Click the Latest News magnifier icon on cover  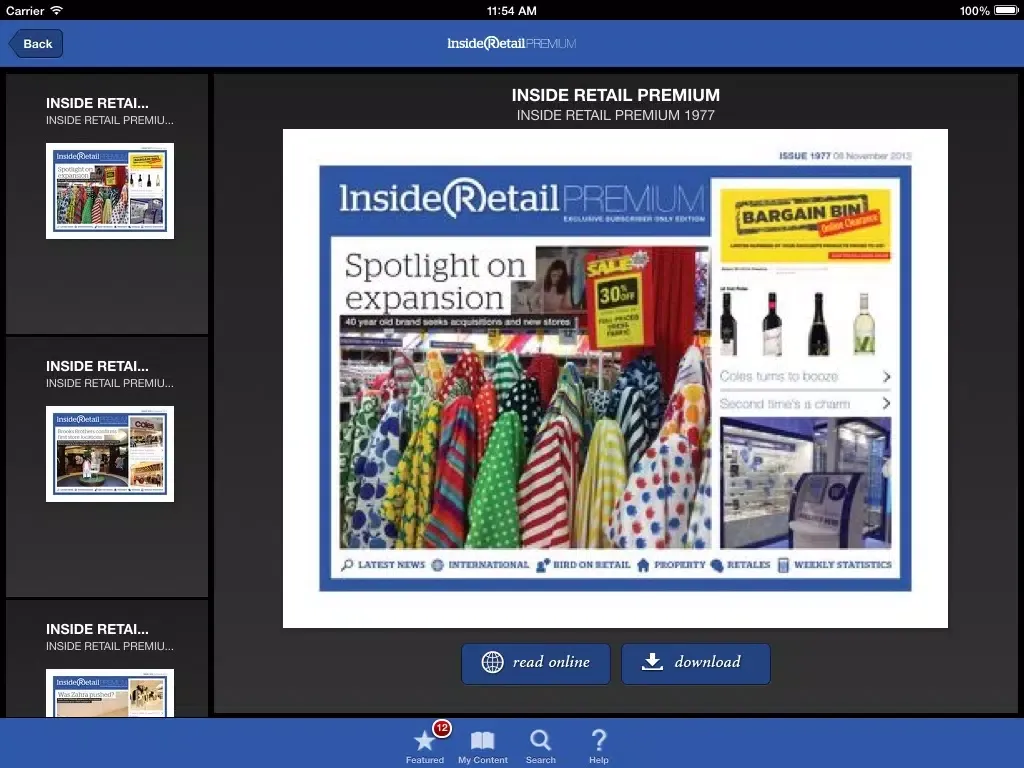[347, 565]
